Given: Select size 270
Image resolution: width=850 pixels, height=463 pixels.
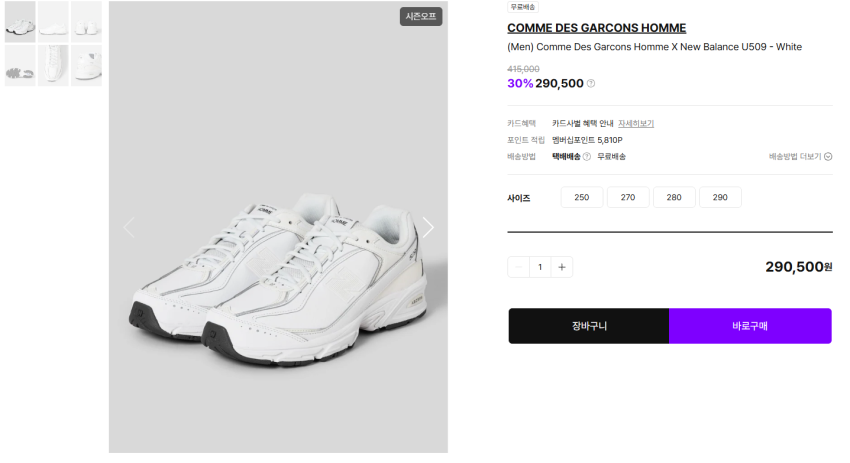Looking at the screenshot, I should click(x=628, y=198).
